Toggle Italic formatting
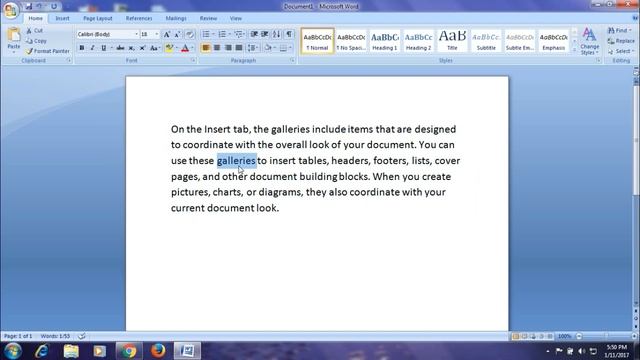This screenshot has width=640, height=360. coord(93,48)
